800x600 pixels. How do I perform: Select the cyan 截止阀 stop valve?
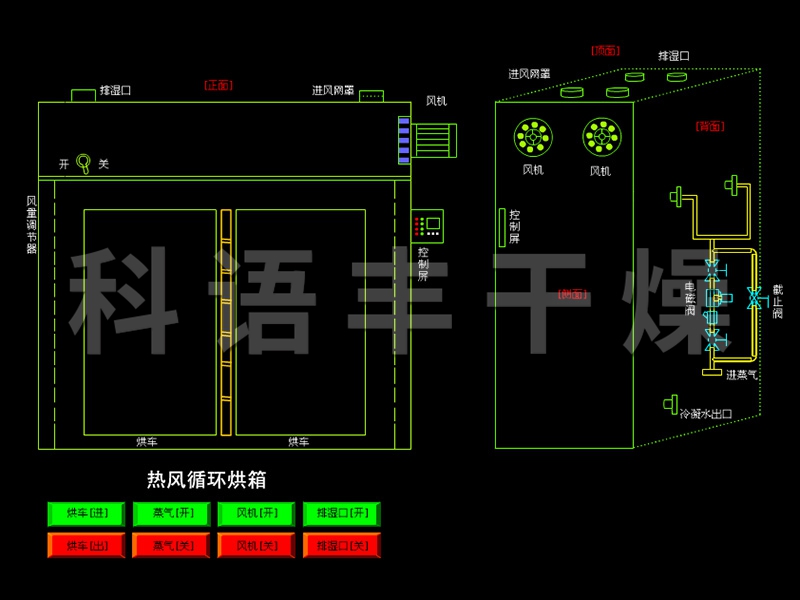(x=756, y=298)
